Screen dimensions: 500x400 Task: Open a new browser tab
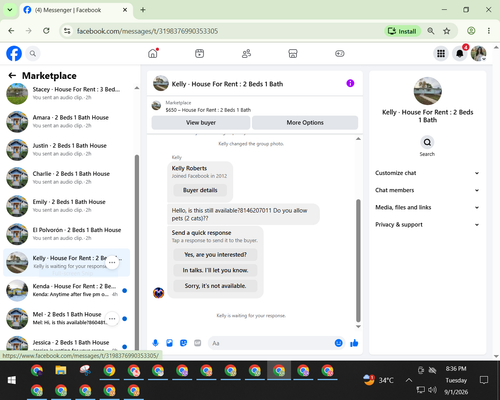pyautogui.click(x=143, y=10)
